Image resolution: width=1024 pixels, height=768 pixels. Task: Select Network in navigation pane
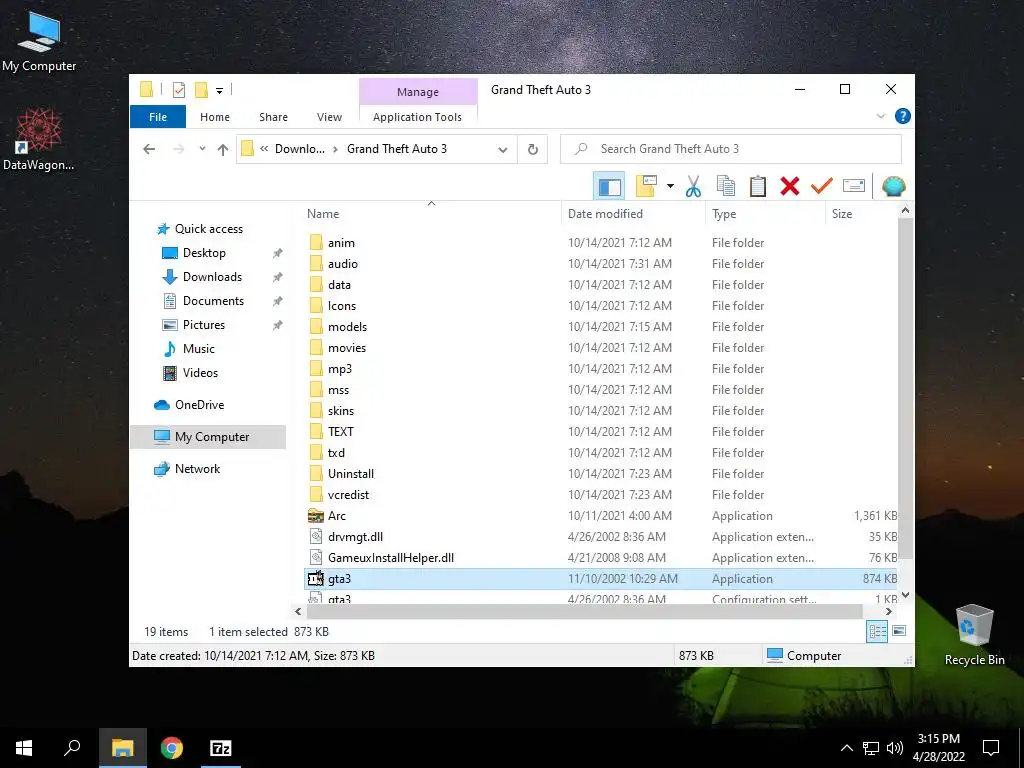[197, 469]
